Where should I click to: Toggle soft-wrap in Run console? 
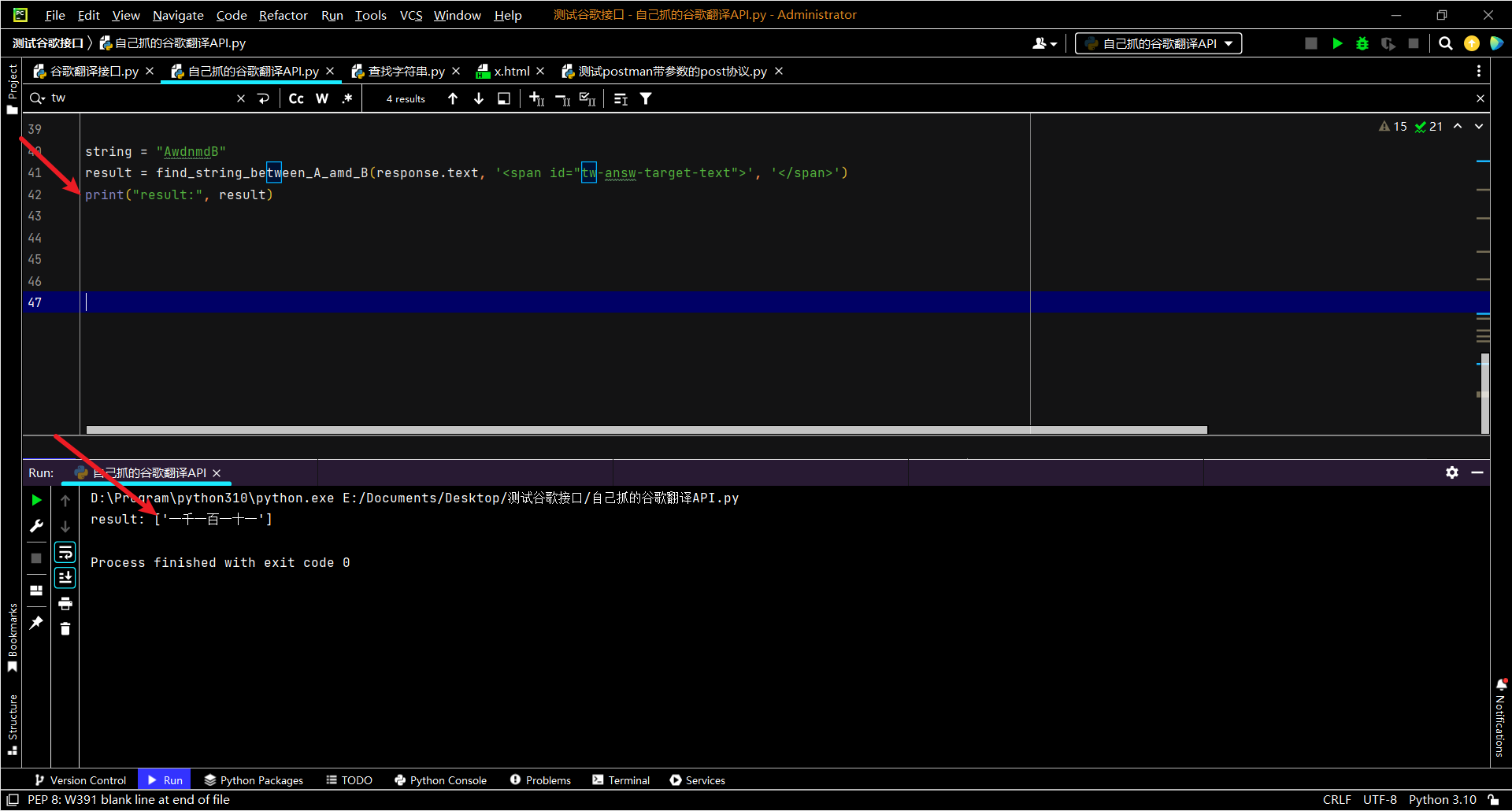point(65,552)
